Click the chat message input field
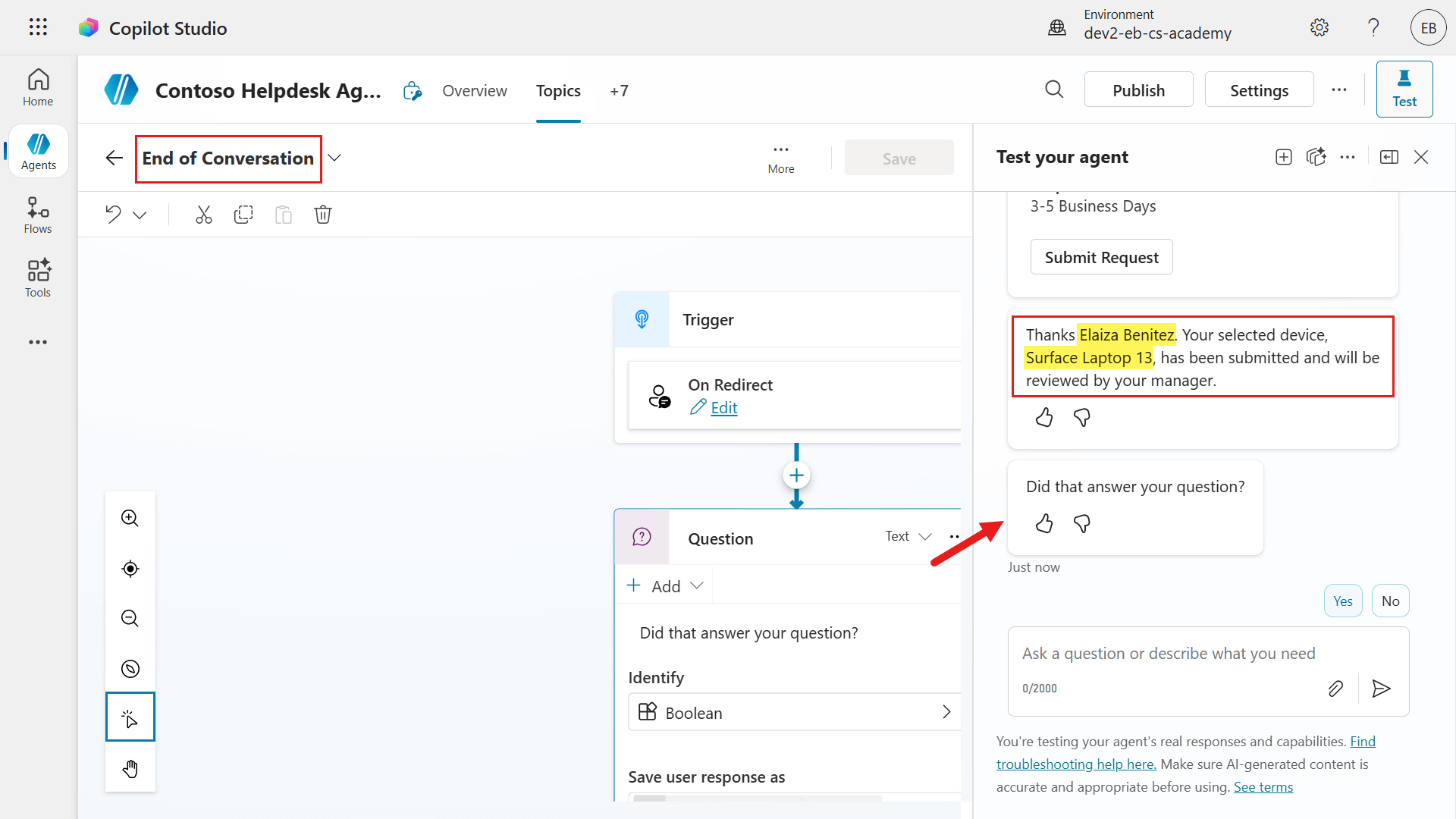The height and width of the screenshot is (819, 1456). [x=1207, y=654]
